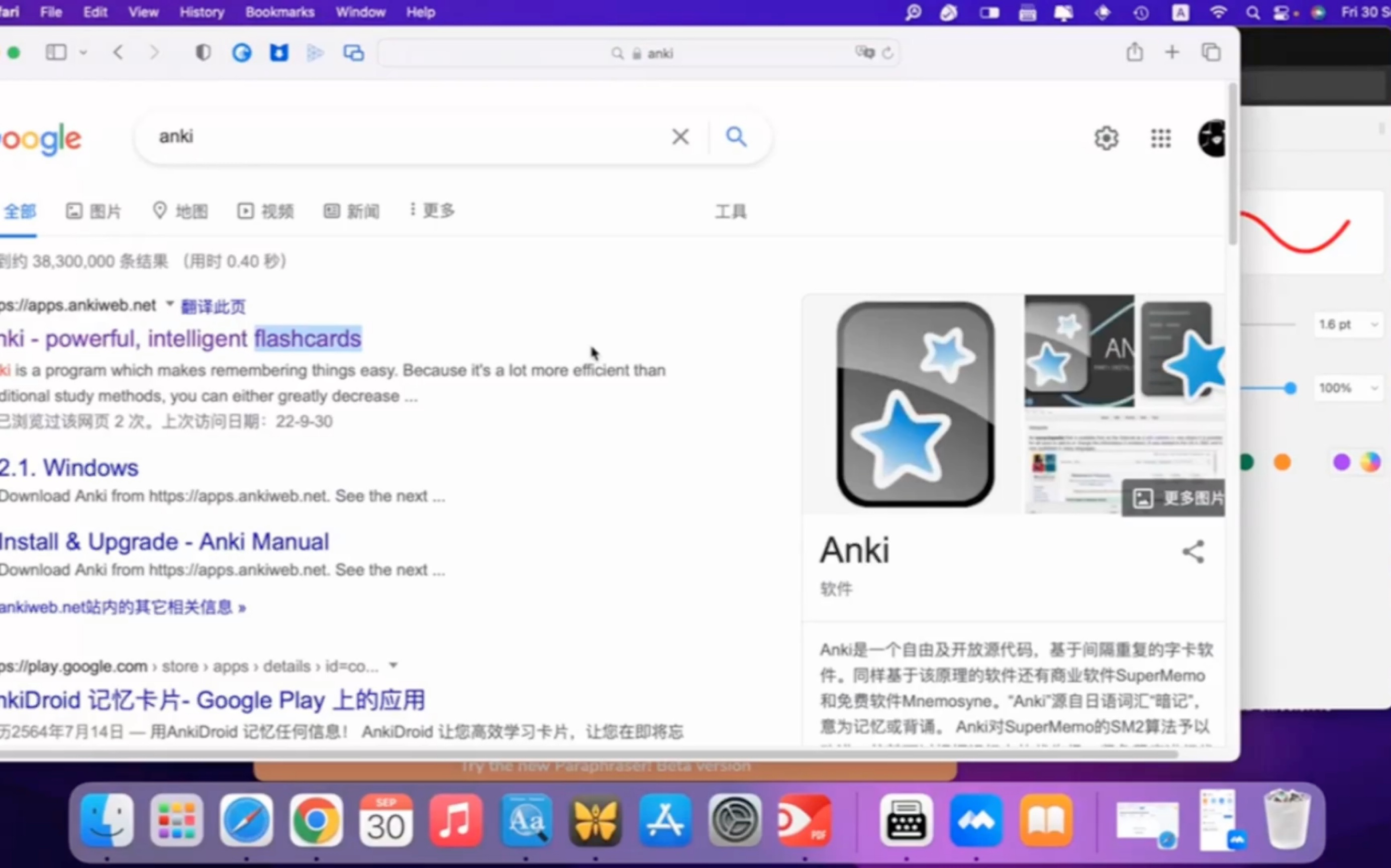This screenshot has width=1391, height=868.
Task: Click the blue bear extension icon
Action: click(x=279, y=53)
